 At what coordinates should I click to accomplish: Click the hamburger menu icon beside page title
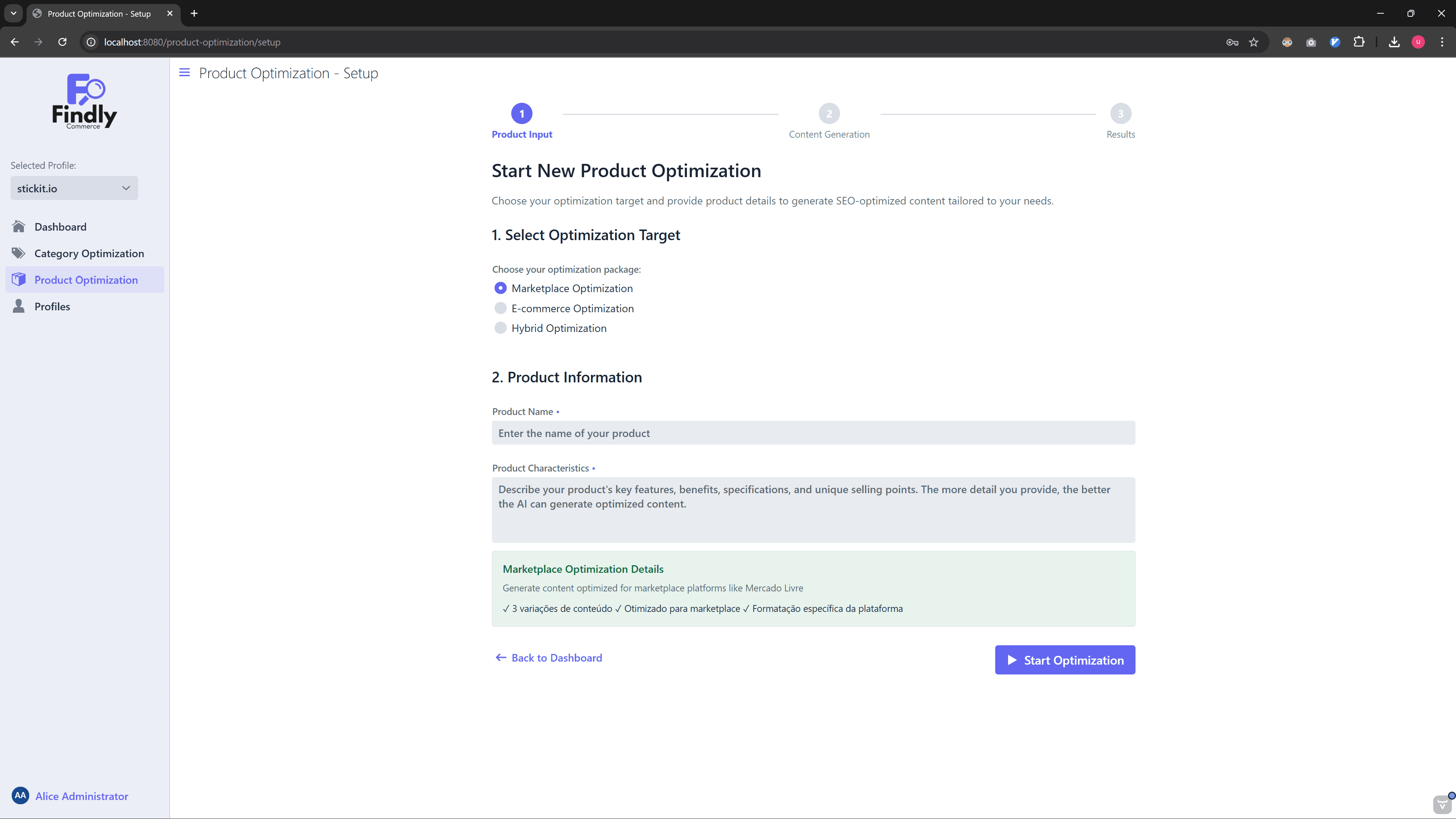(x=184, y=72)
